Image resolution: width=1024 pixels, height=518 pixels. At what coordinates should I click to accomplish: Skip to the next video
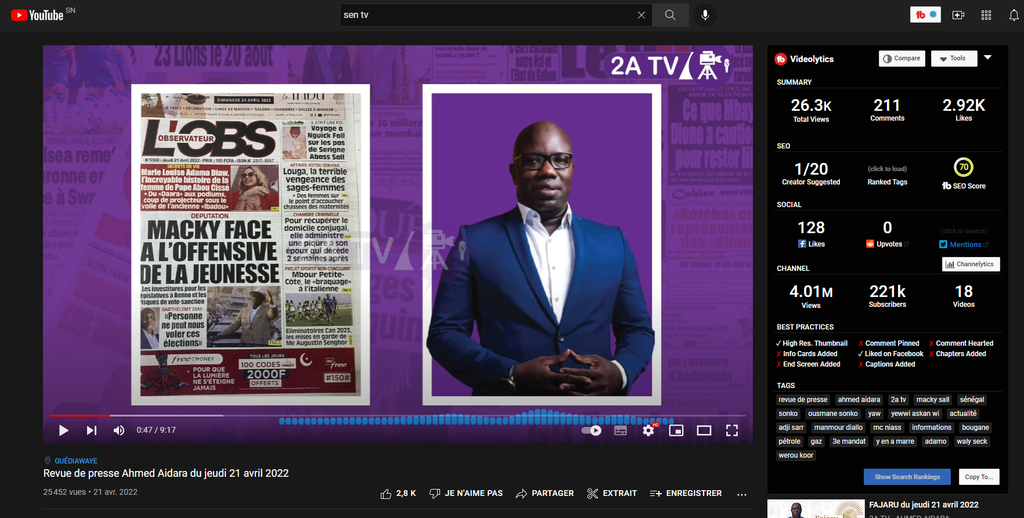(x=91, y=430)
